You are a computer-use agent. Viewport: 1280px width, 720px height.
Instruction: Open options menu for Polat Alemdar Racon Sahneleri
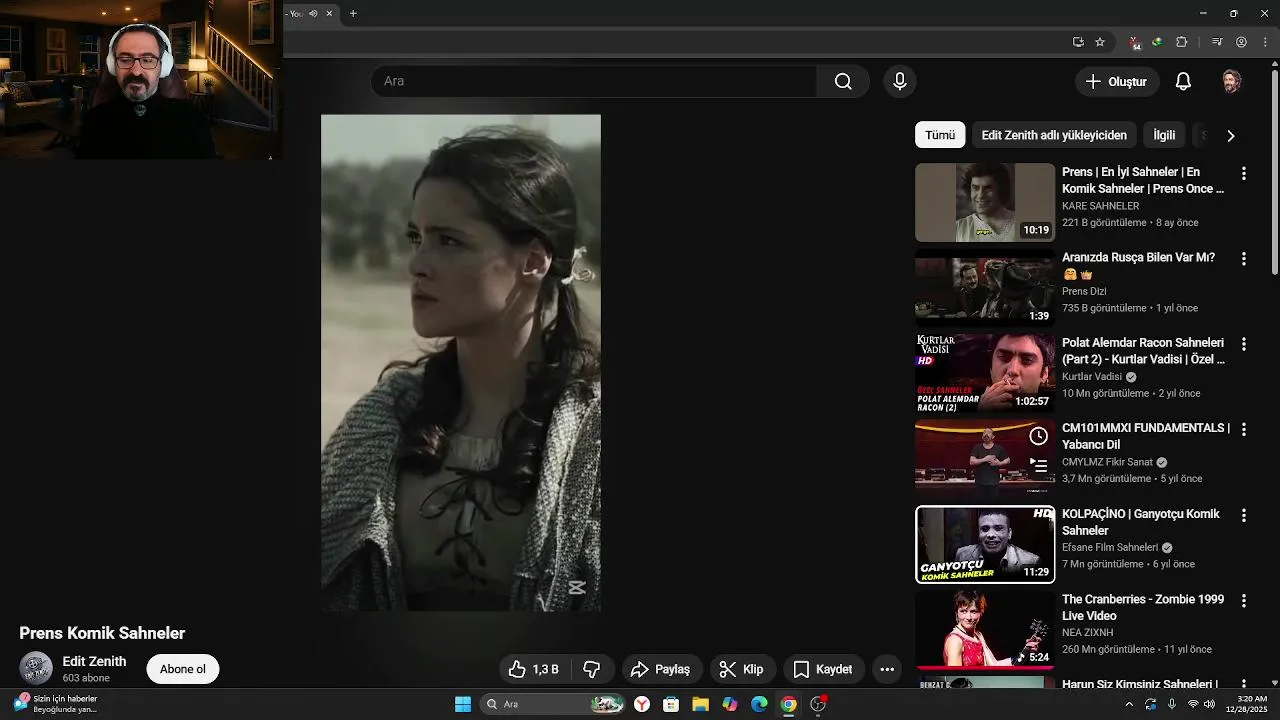click(1244, 344)
